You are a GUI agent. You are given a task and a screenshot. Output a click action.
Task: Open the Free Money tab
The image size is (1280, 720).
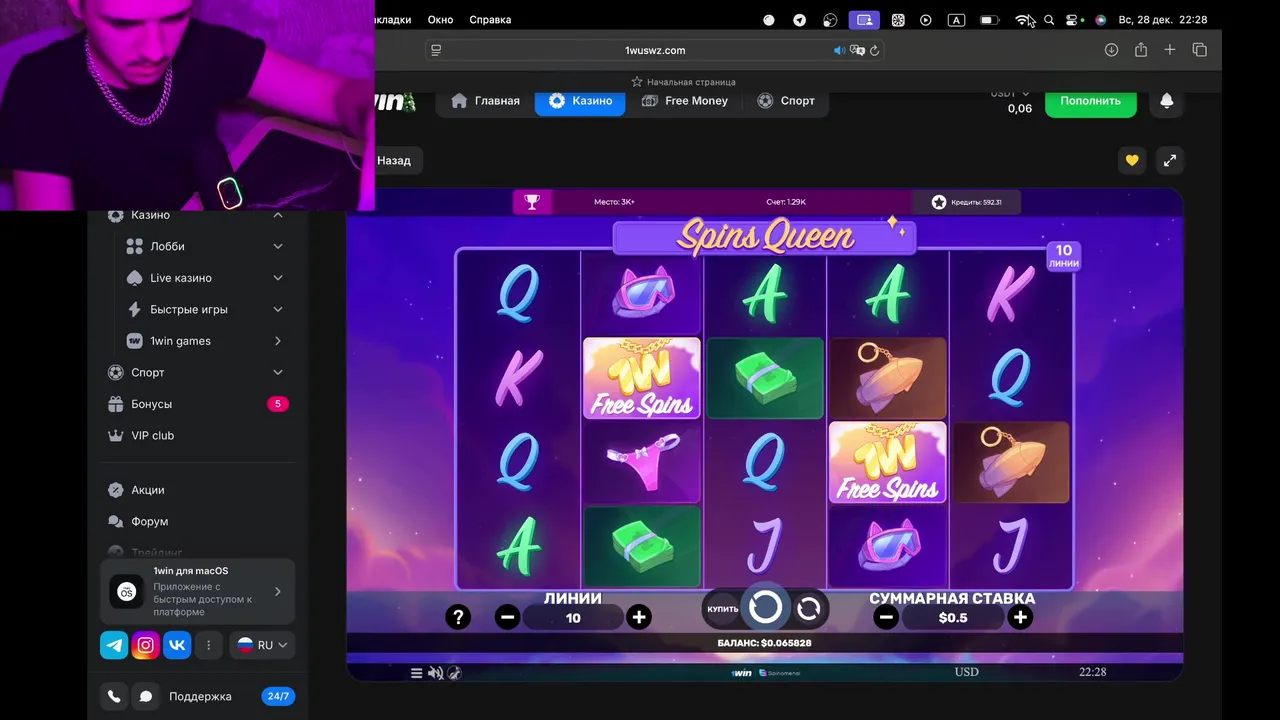coord(685,101)
